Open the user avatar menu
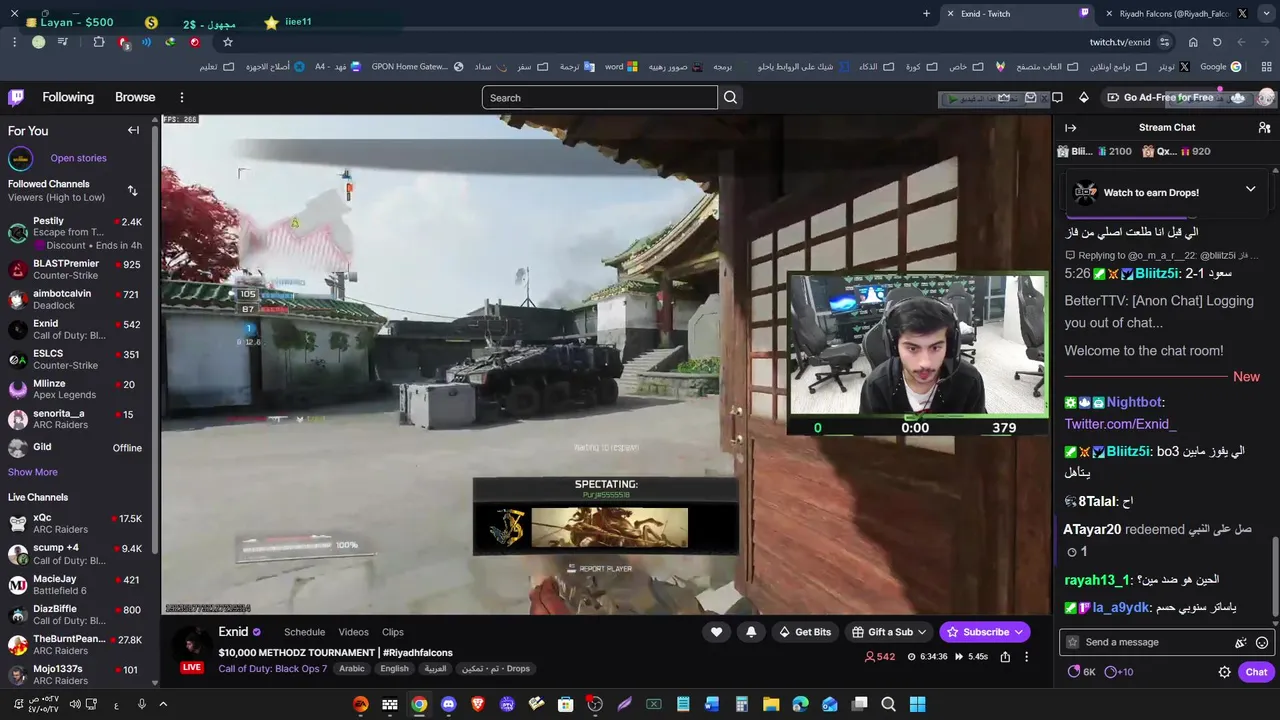 pyautogui.click(x=1265, y=97)
